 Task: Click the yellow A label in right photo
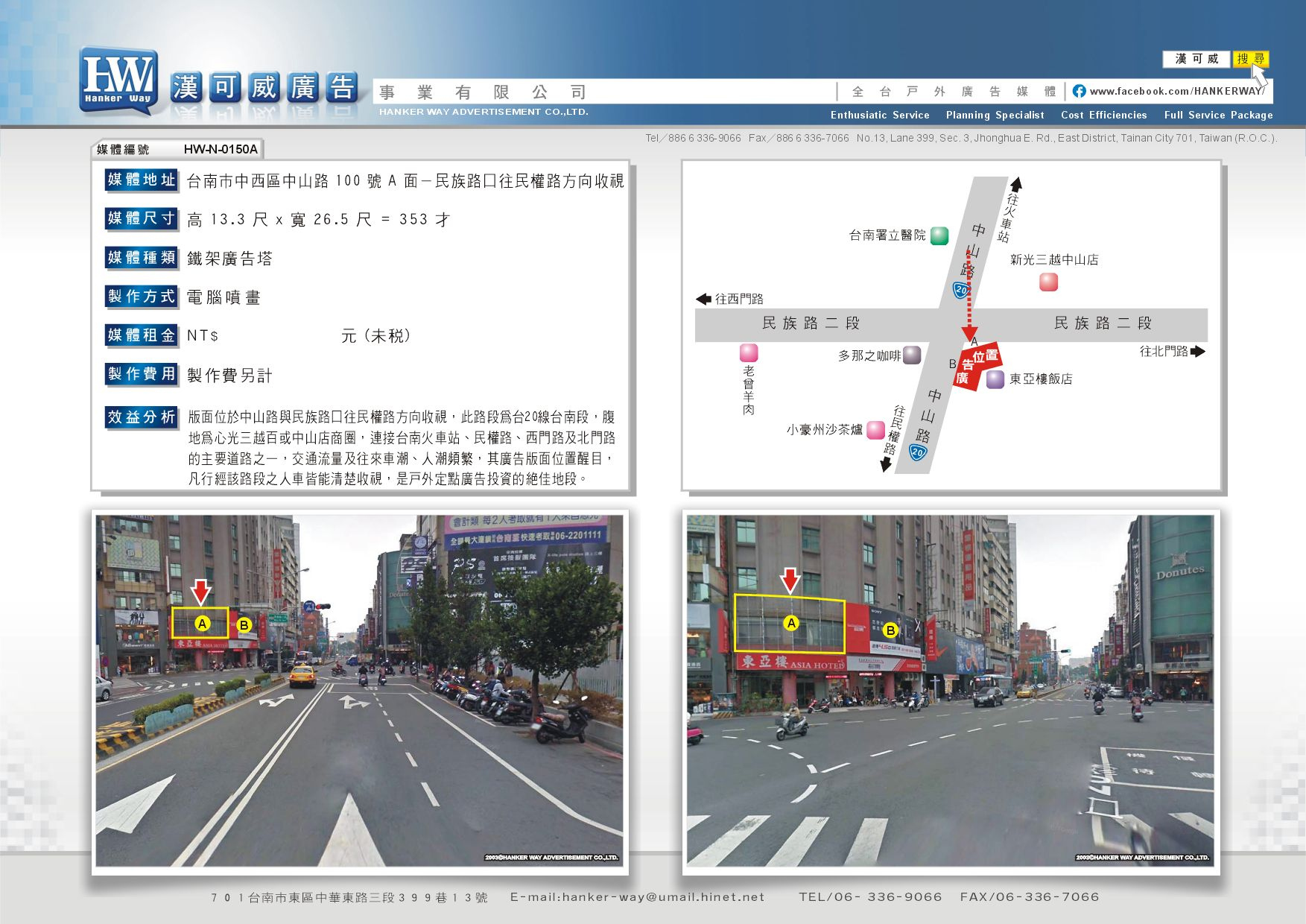[791, 623]
